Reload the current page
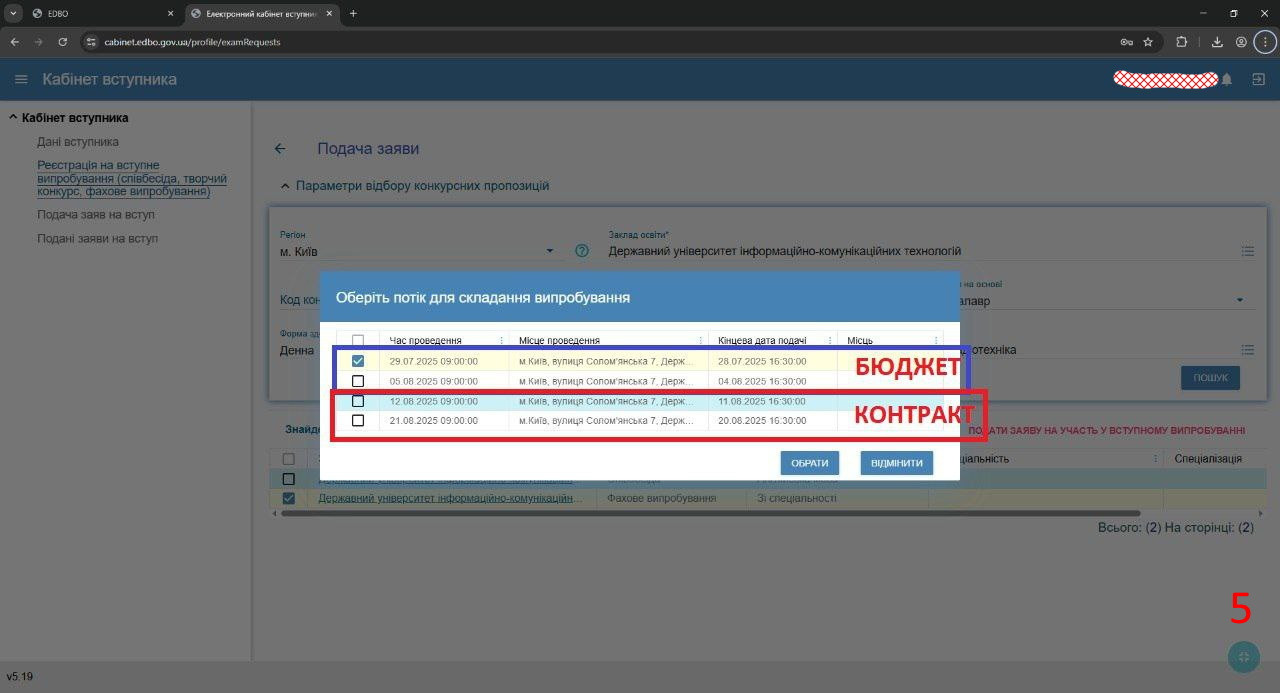Viewport: 1280px width, 693px height. [62, 42]
